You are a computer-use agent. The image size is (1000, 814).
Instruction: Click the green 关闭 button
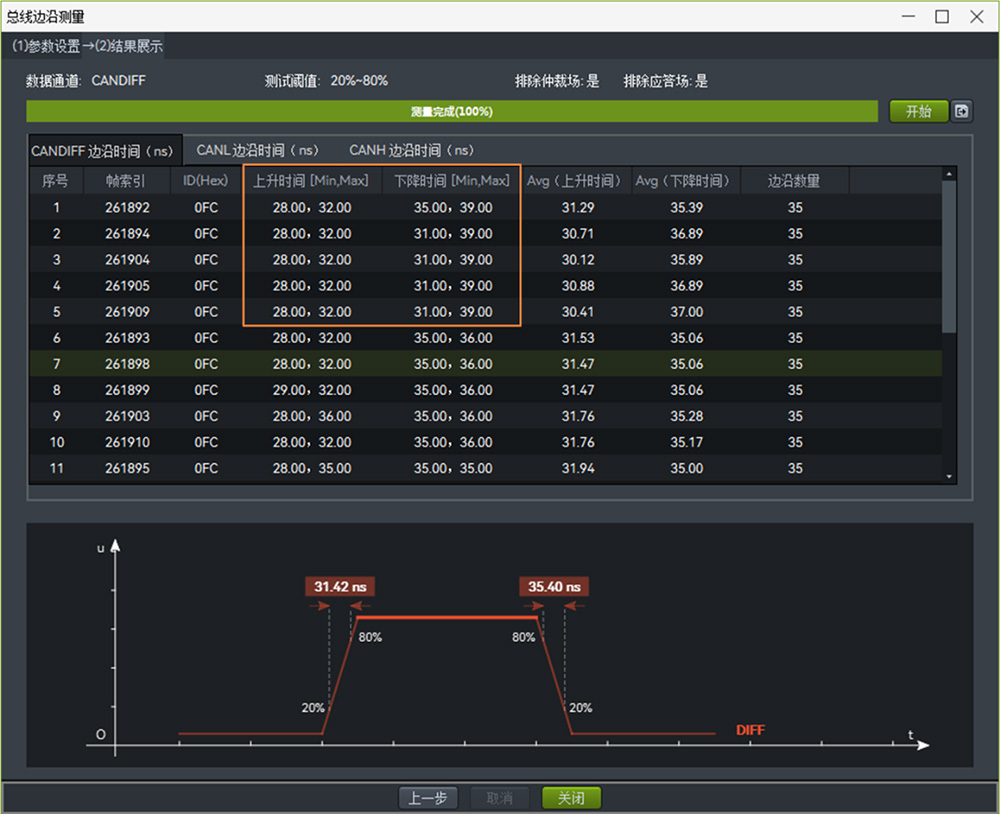point(571,798)
